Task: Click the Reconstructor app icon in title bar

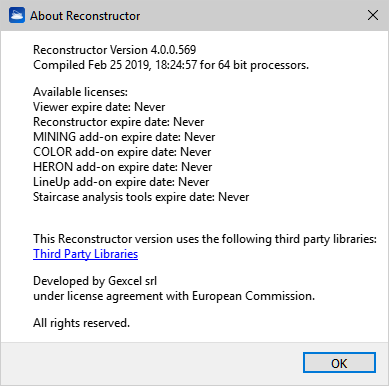Action: pyautogui.click(x=17, y=15)
